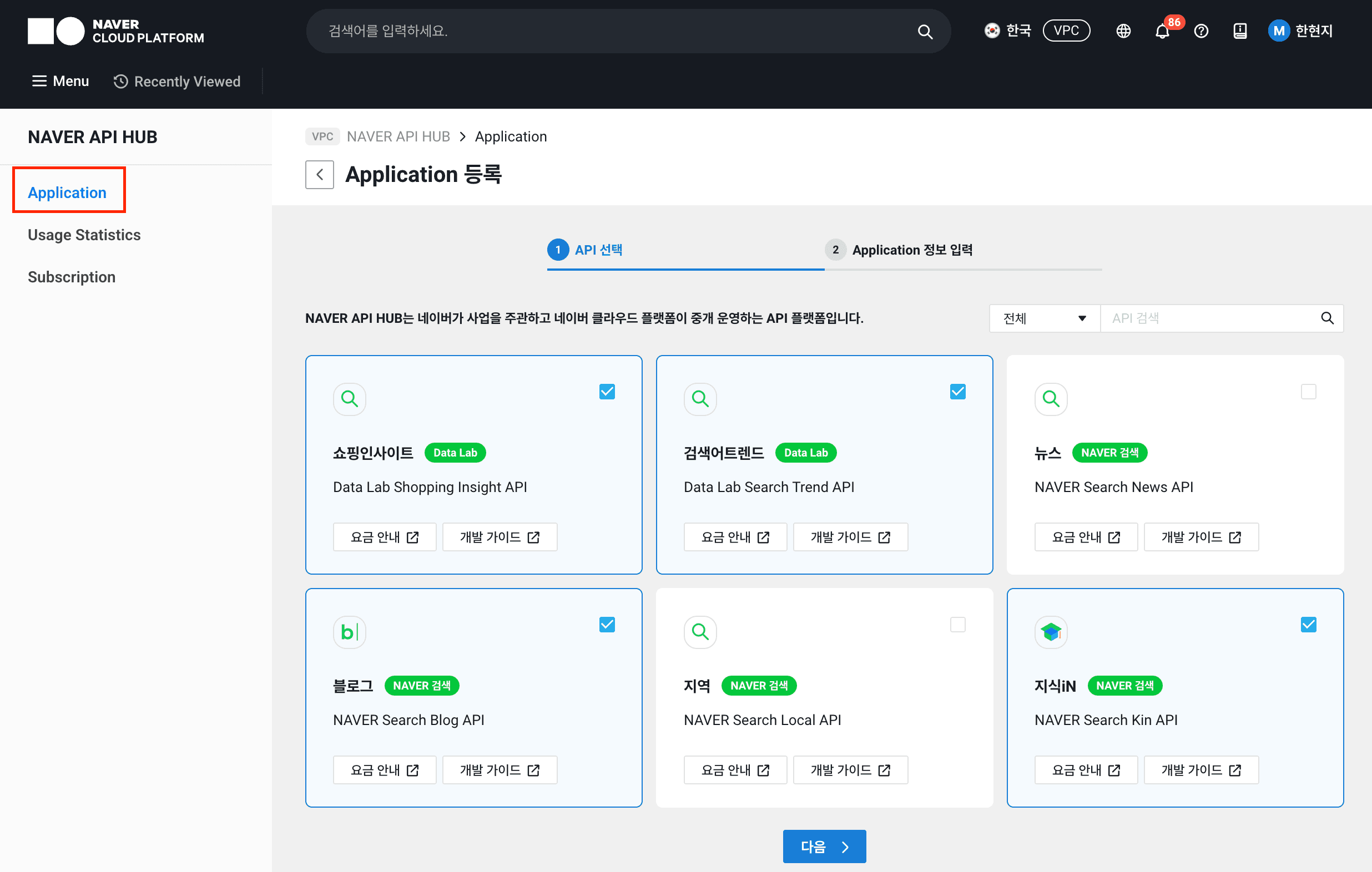Open the help question mark icon
This screenshot has width=1372, height=872.
1201,31
